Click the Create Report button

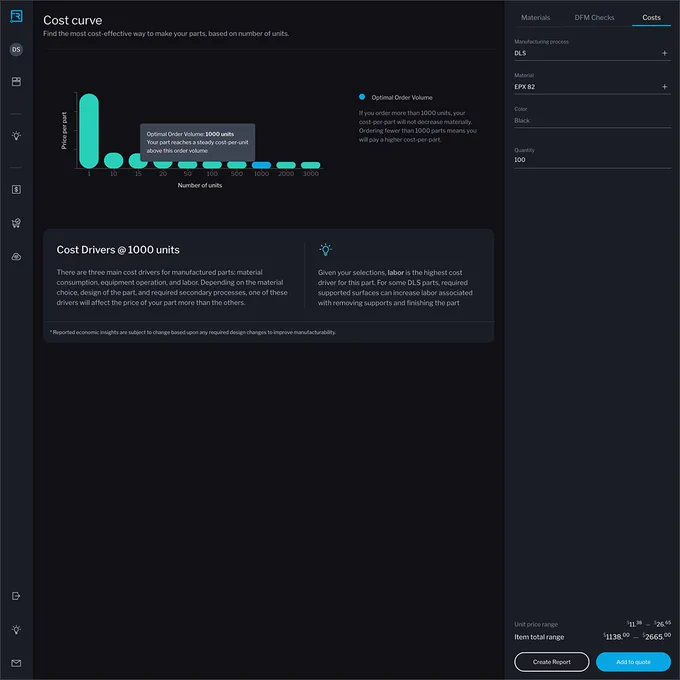click(552, 662)
